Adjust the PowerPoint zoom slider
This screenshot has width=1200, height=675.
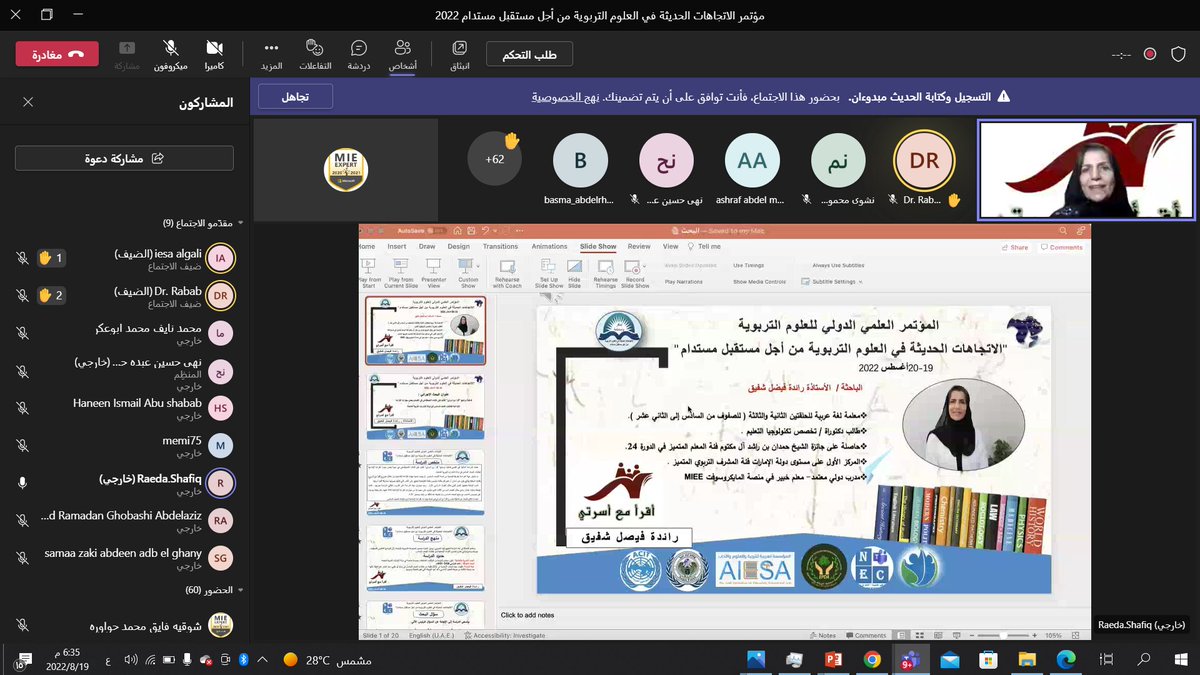click(1005, 635)
